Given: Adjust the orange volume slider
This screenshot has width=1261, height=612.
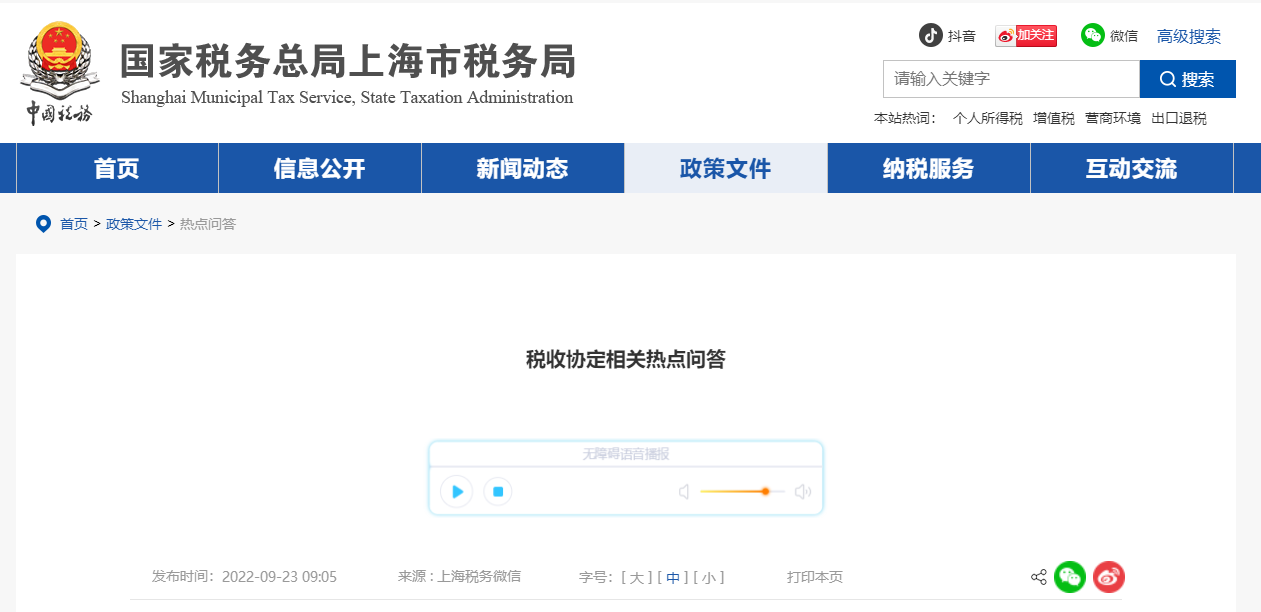Looking at the screenshot, I should coord(765,492).
